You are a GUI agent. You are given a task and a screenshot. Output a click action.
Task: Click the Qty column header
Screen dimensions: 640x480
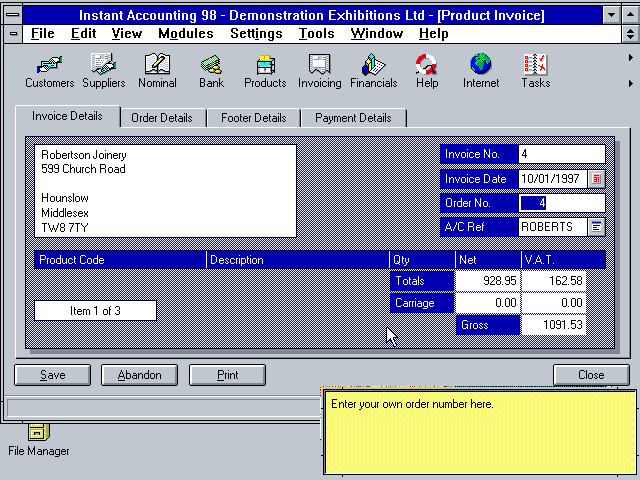(x=422, y=260)
